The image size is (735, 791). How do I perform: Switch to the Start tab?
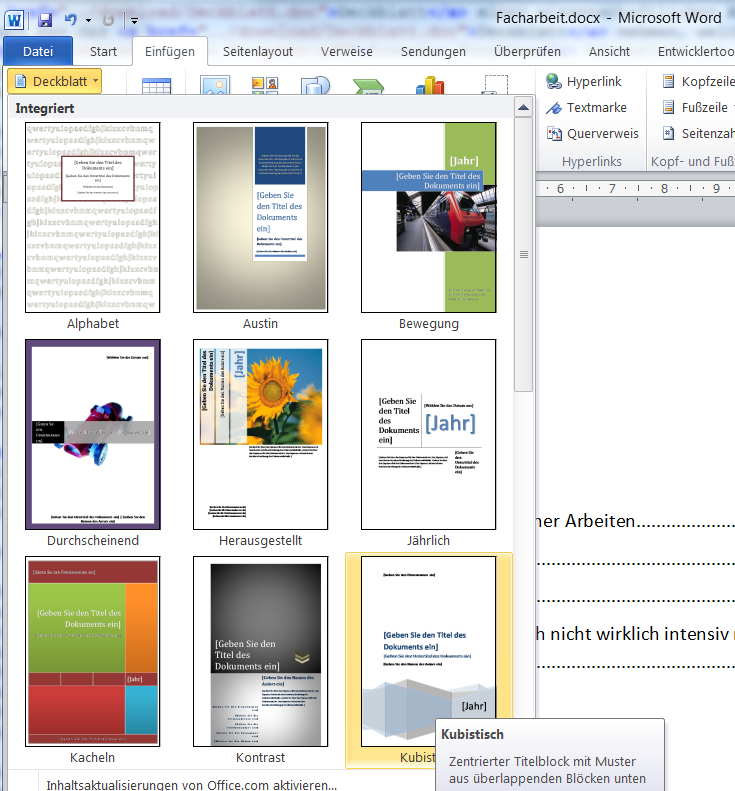pos(103,51)
